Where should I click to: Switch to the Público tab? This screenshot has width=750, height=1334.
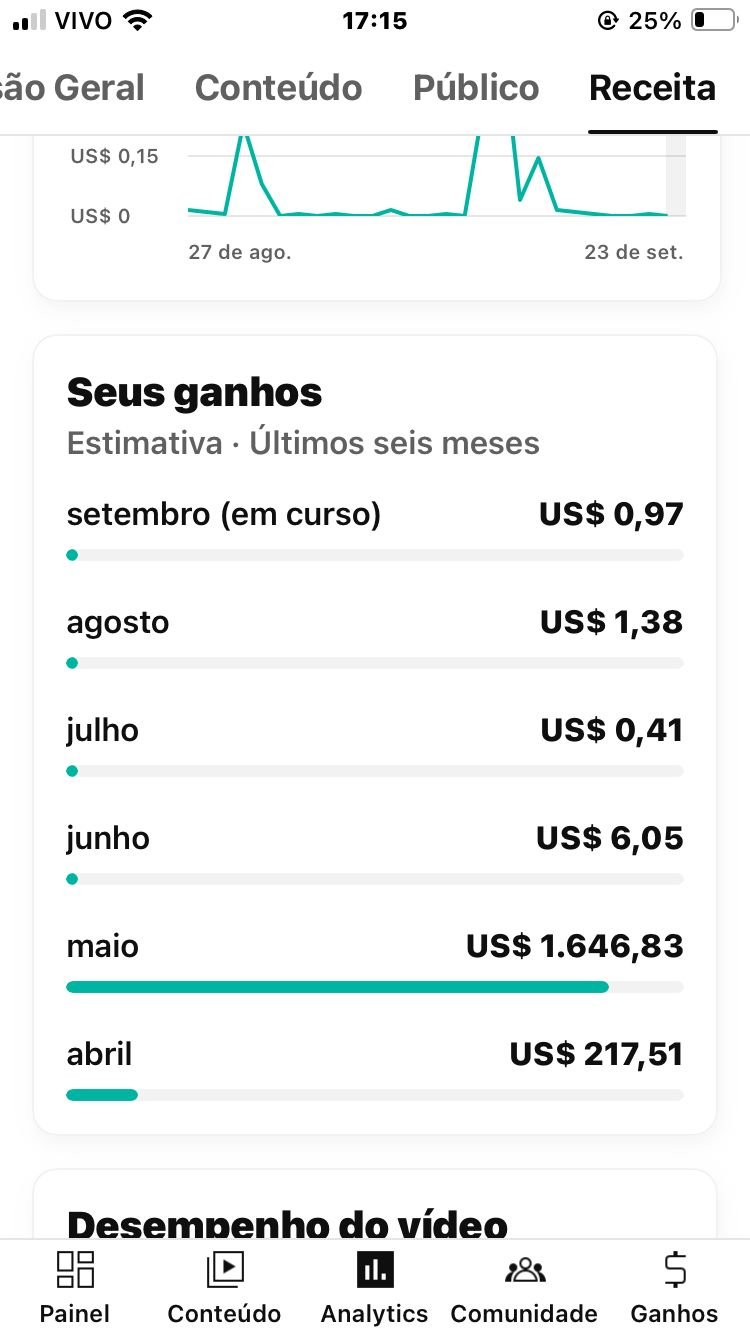476,88
